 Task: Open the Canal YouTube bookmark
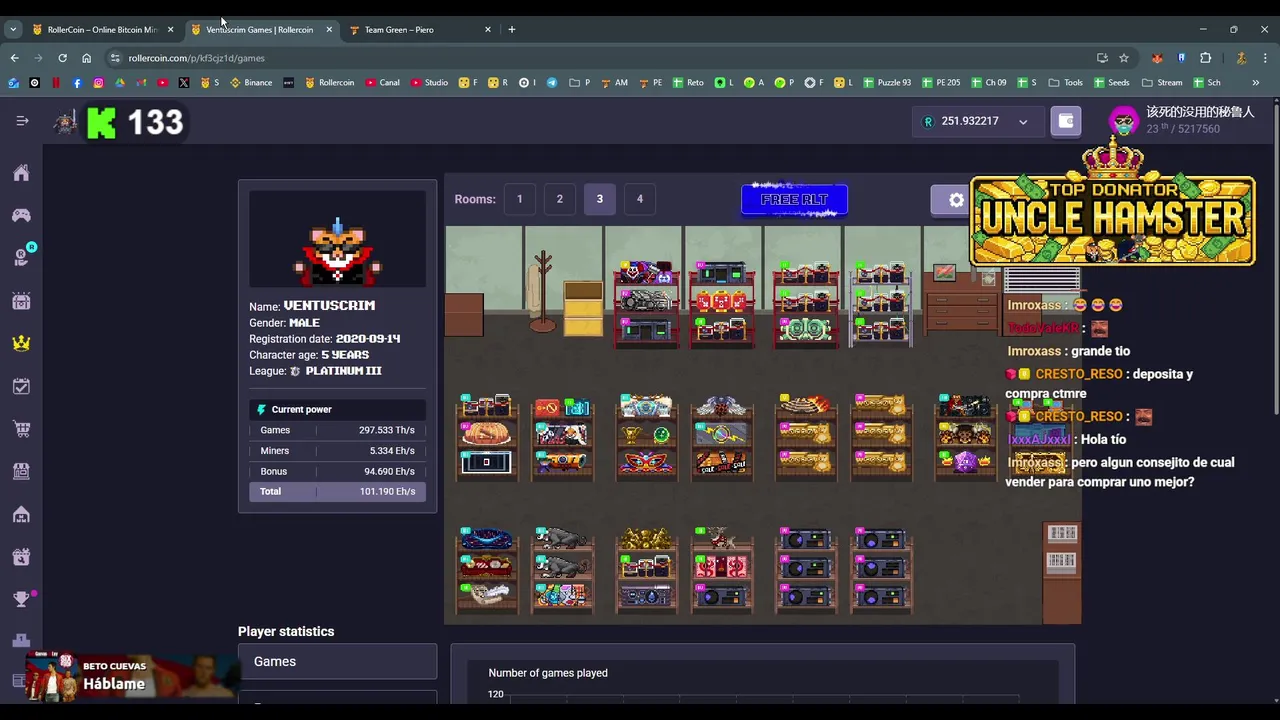click(382, 83)
